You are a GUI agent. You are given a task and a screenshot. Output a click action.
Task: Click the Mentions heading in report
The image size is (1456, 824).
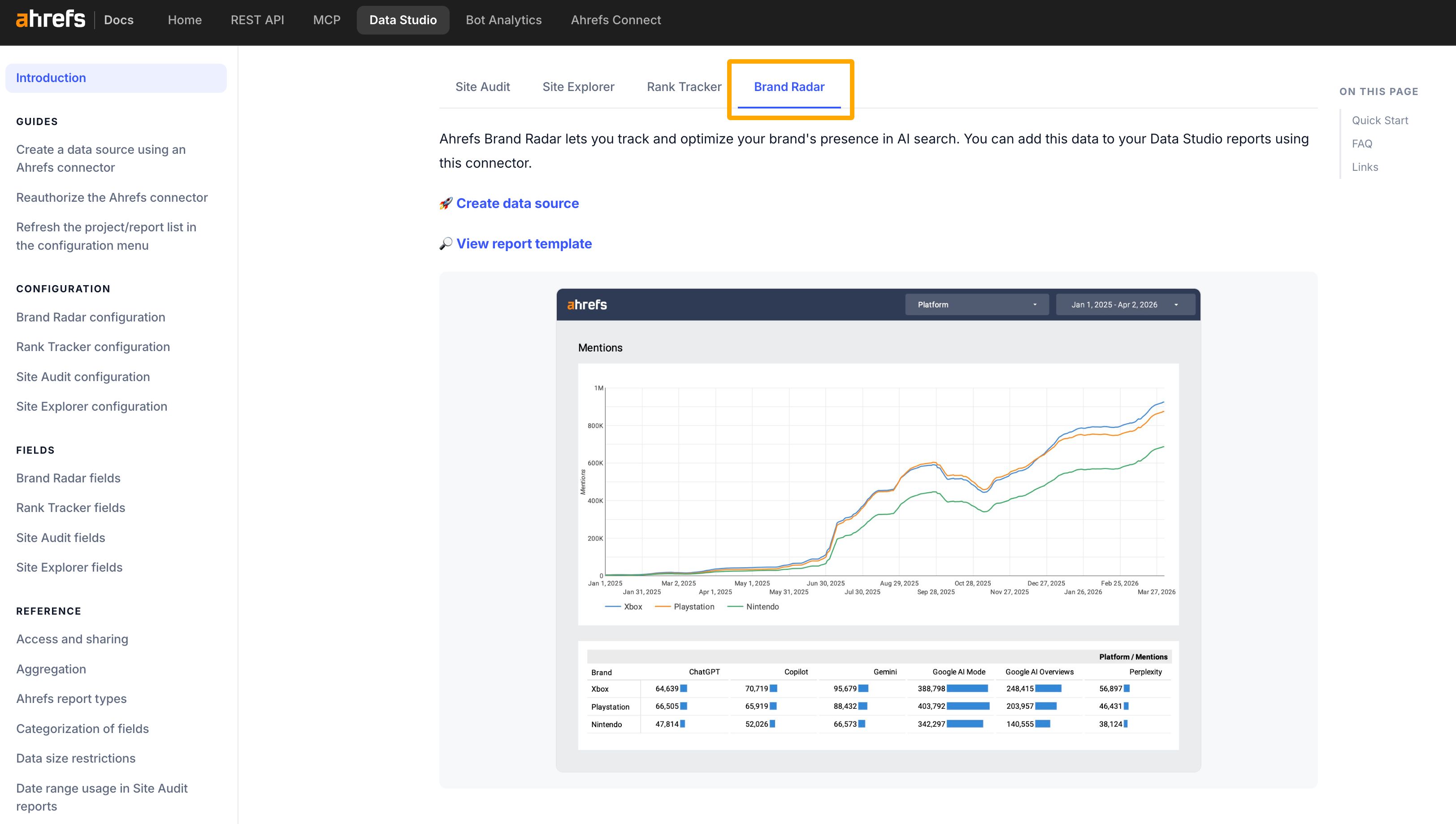point(600,348)
